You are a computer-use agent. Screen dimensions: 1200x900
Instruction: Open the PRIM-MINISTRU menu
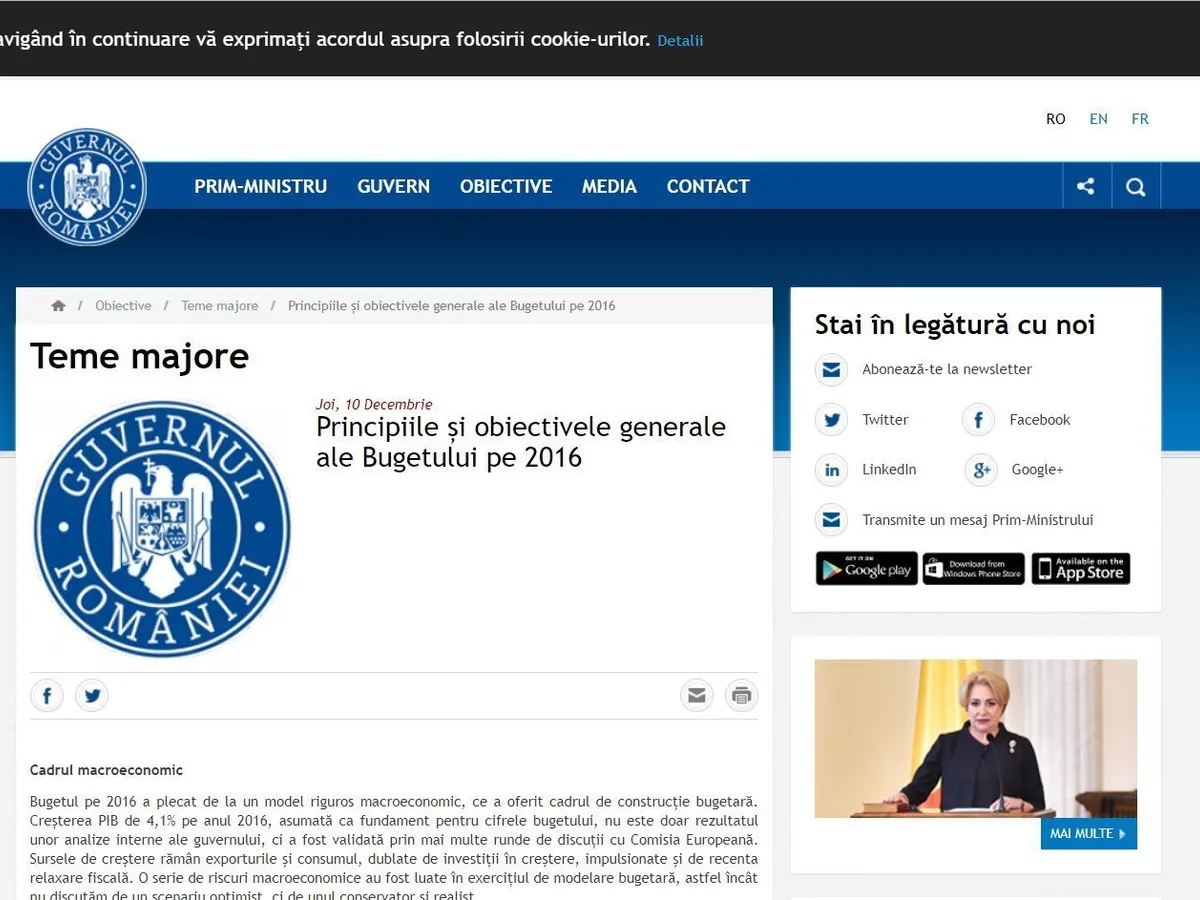point(260,187)
